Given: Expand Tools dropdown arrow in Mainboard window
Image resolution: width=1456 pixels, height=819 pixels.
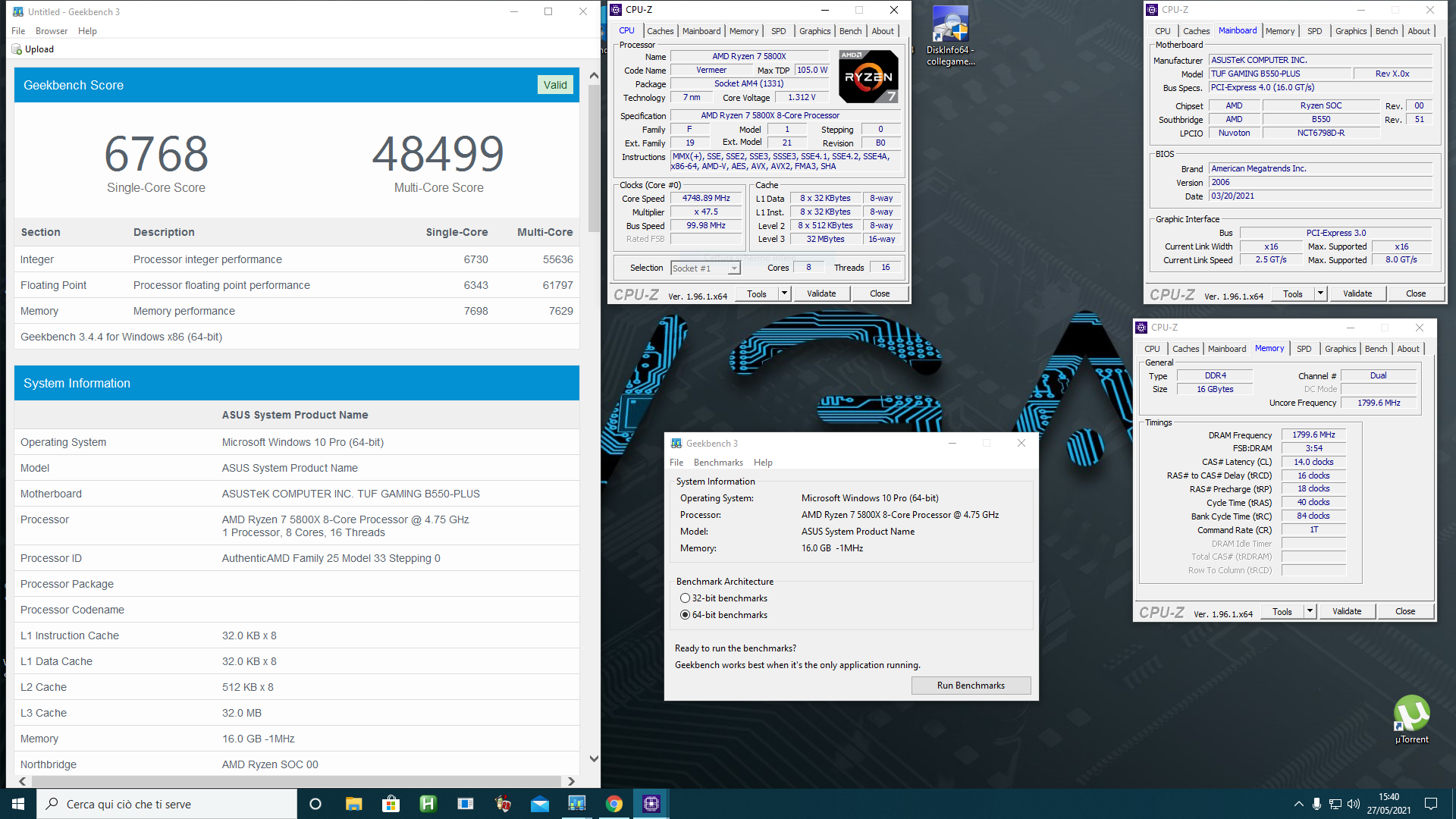Looking at the screenshot, I should (x=1320, y=293).
